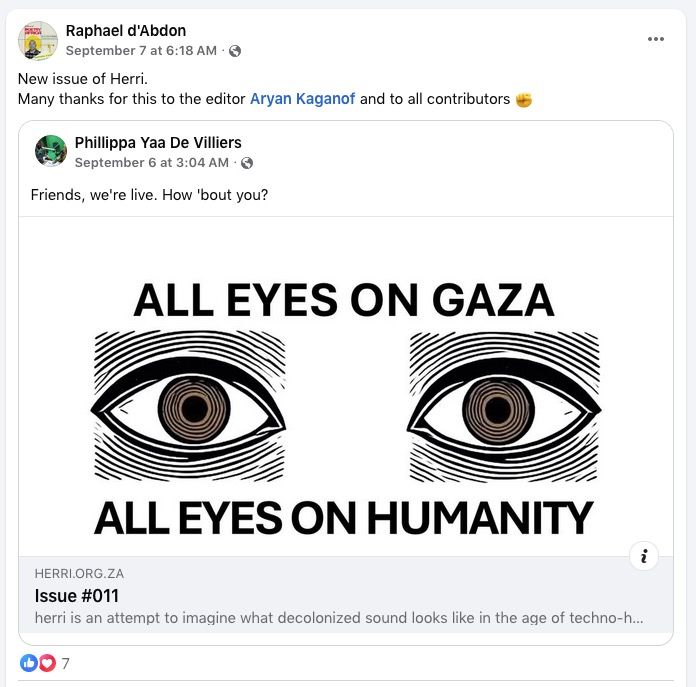696x687 pixels.
Task: Open Phillippa Yaa De Villiers' profile name
Action: click(x=157, y=142)
